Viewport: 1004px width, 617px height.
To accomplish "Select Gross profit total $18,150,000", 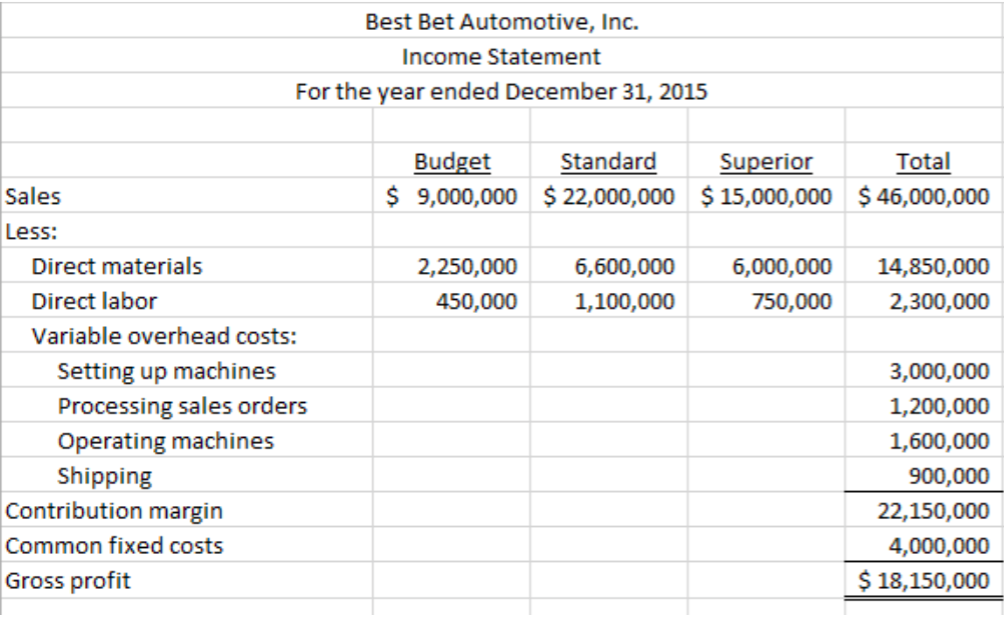I will pyautogui.click(x=924, y=581).
